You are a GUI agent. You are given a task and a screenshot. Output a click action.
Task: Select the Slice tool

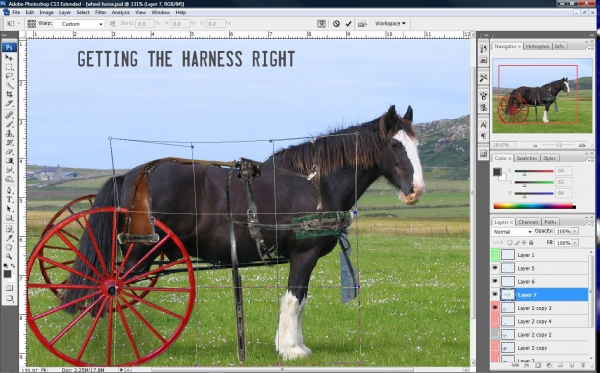click(x=9, y=103)
